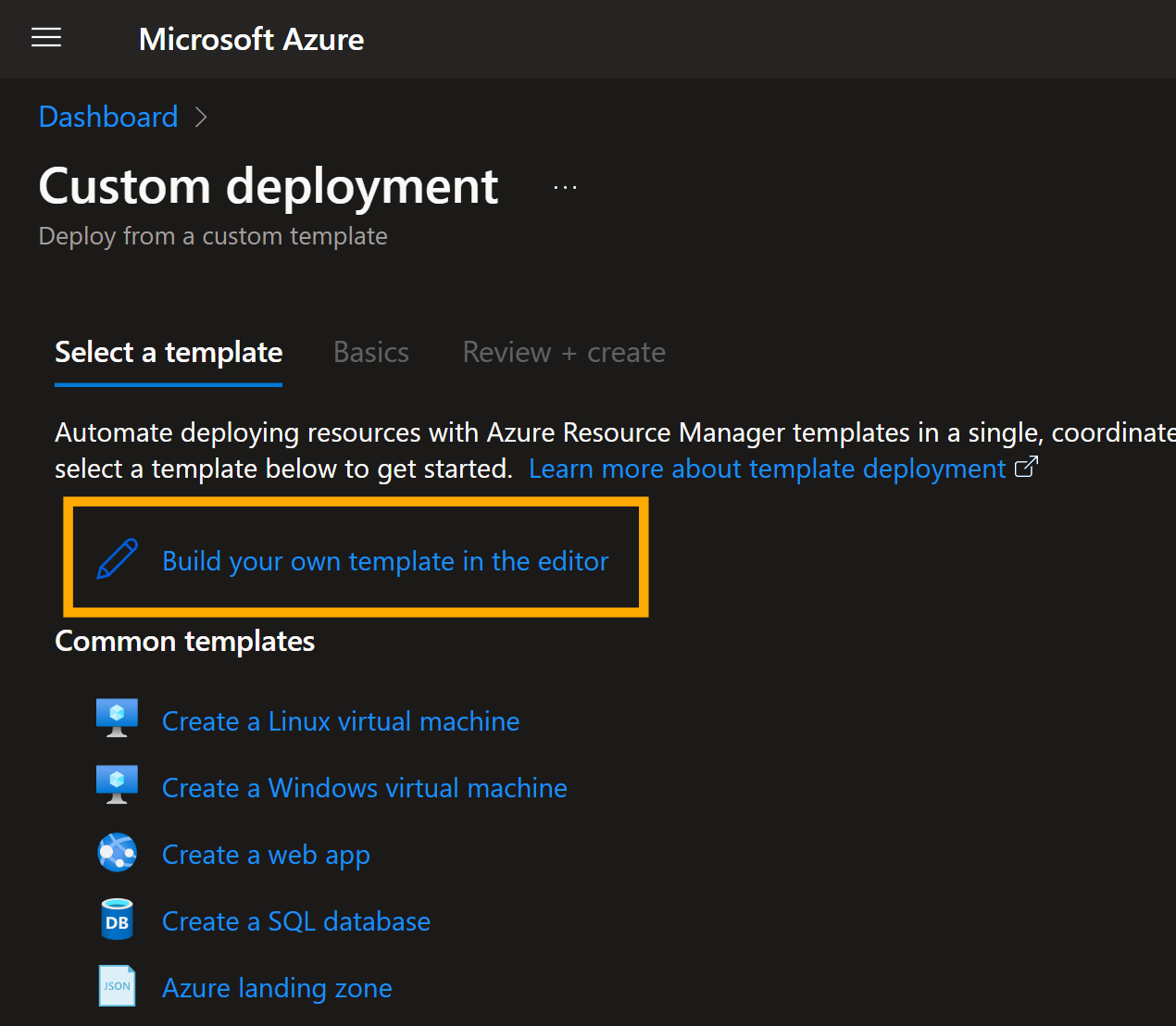Open the Create a SQL database template

[295, 920]
